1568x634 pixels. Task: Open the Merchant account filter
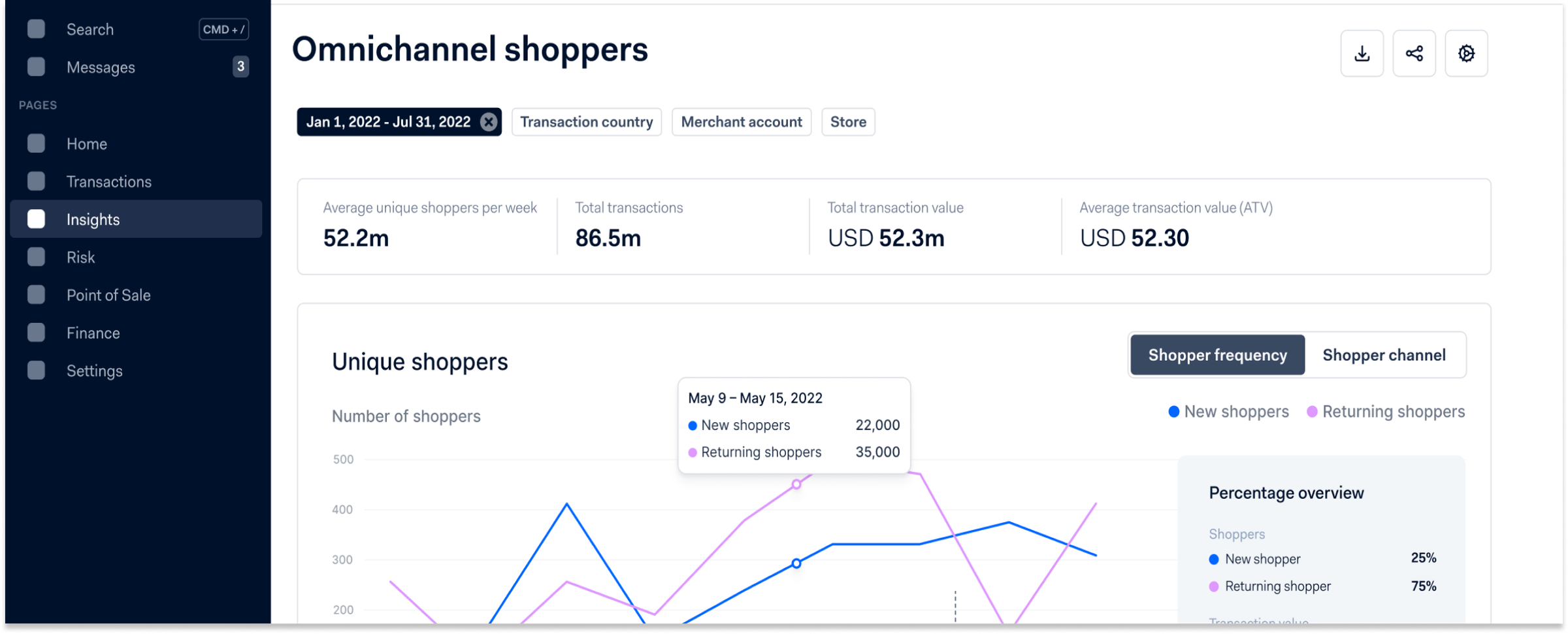pos(741,122)
